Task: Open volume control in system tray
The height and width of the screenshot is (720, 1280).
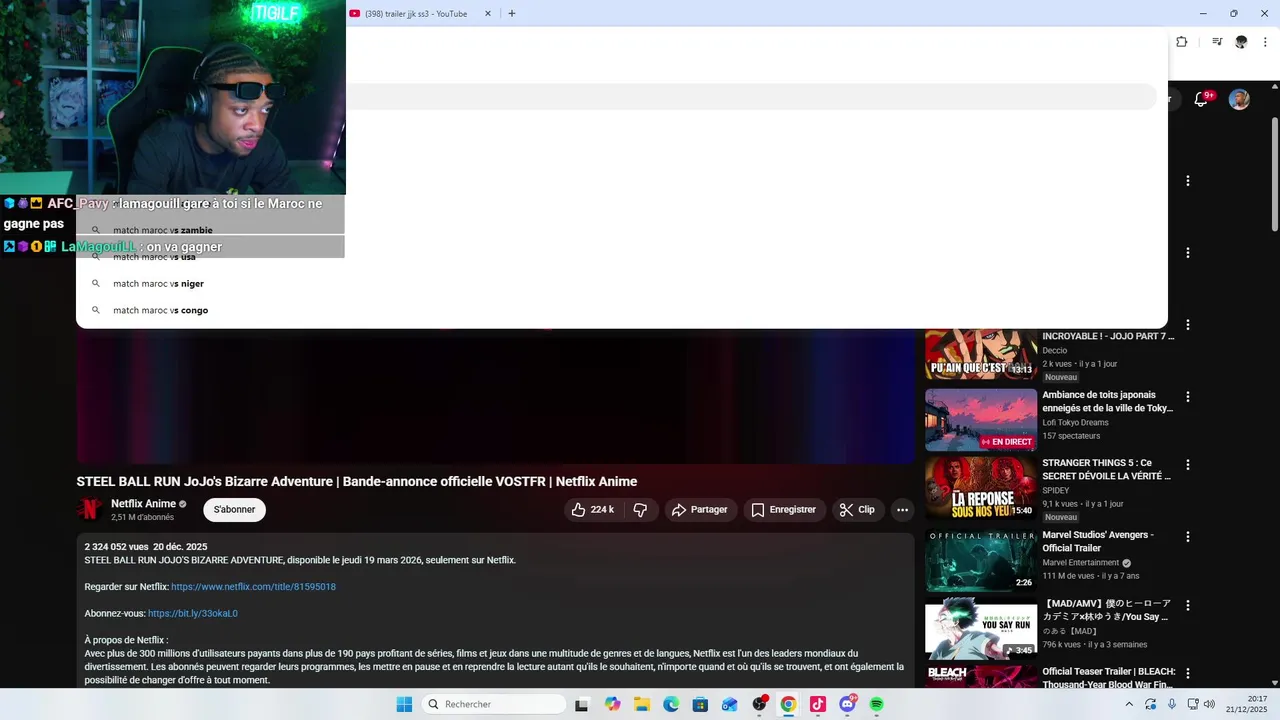Action: point(1208,704)
